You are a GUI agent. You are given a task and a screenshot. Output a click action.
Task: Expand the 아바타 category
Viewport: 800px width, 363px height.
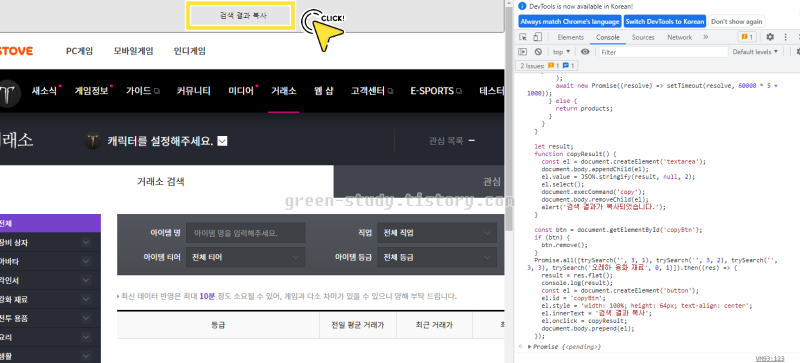pos(86,261)
